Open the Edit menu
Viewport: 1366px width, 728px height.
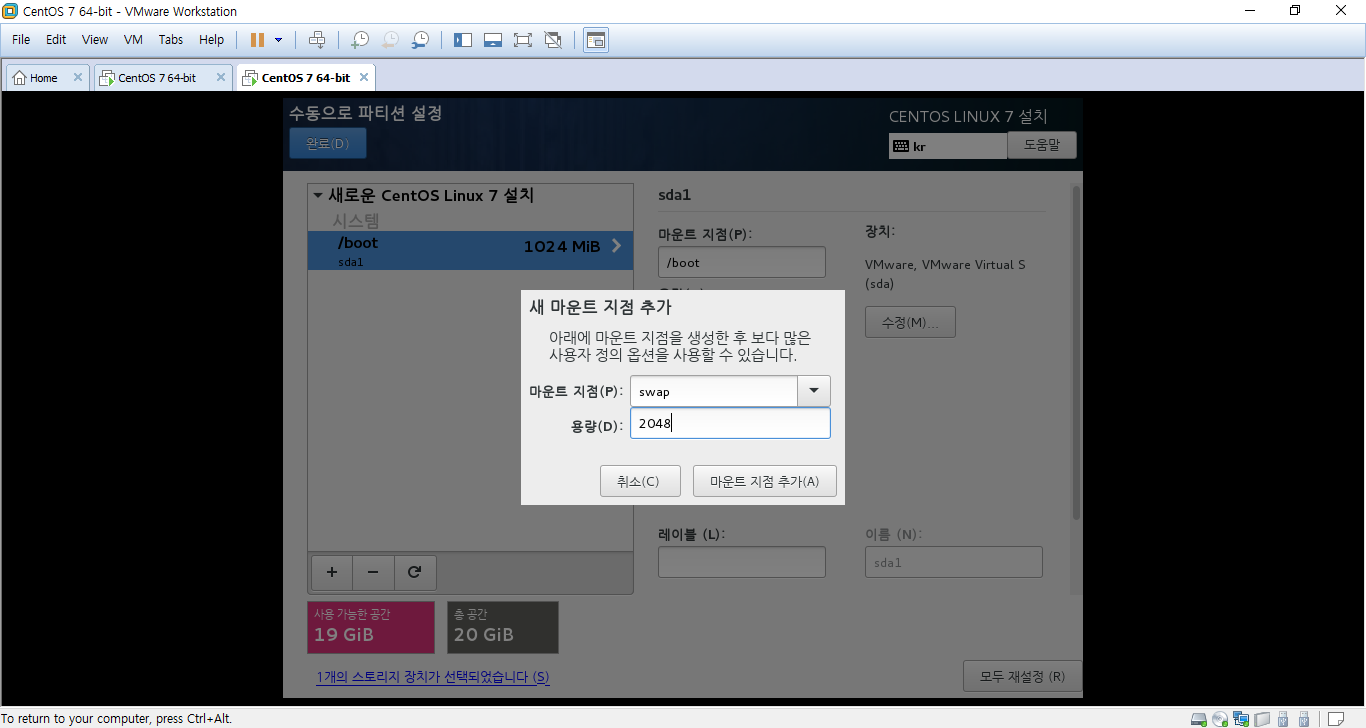(x=56, y=40)
